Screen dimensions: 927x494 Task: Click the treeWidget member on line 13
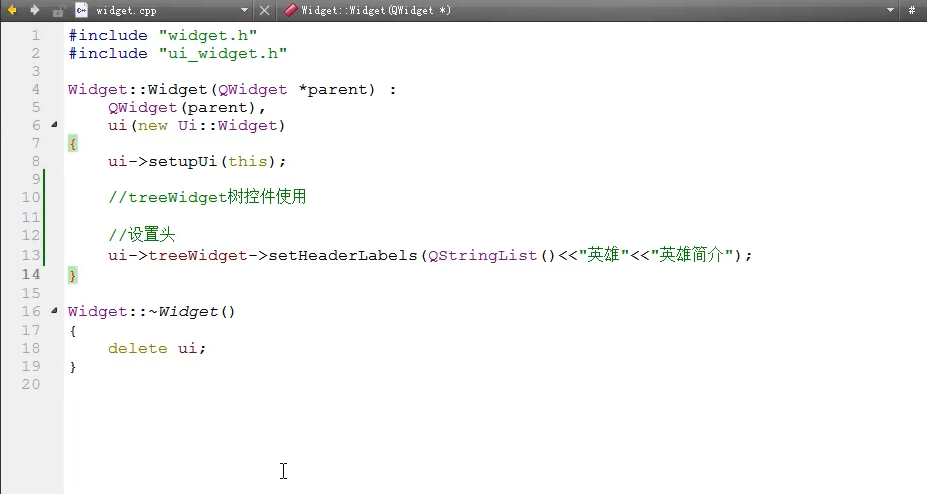click(x=197, y=256)
